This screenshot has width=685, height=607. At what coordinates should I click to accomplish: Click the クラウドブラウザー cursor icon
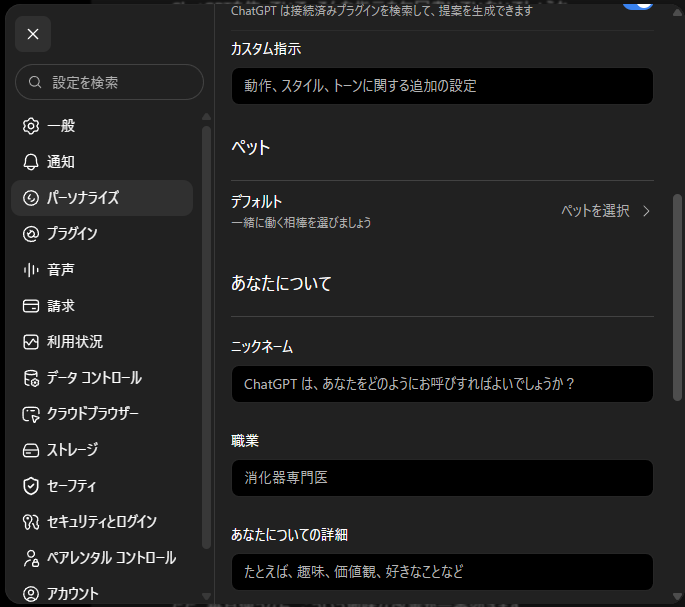pyautogui.click(x=31, y=414)
